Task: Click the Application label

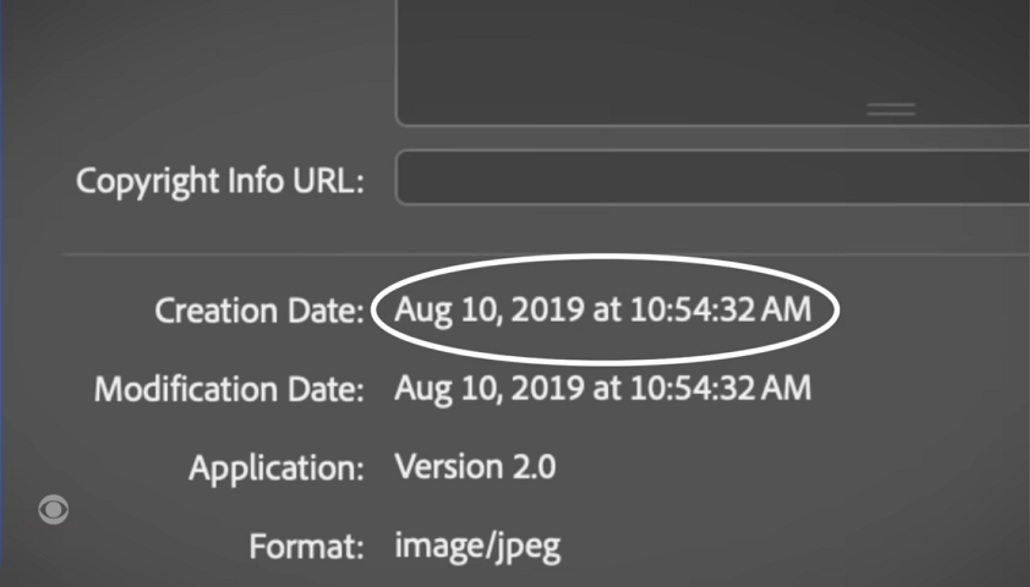Action: [x=276, y=467]
